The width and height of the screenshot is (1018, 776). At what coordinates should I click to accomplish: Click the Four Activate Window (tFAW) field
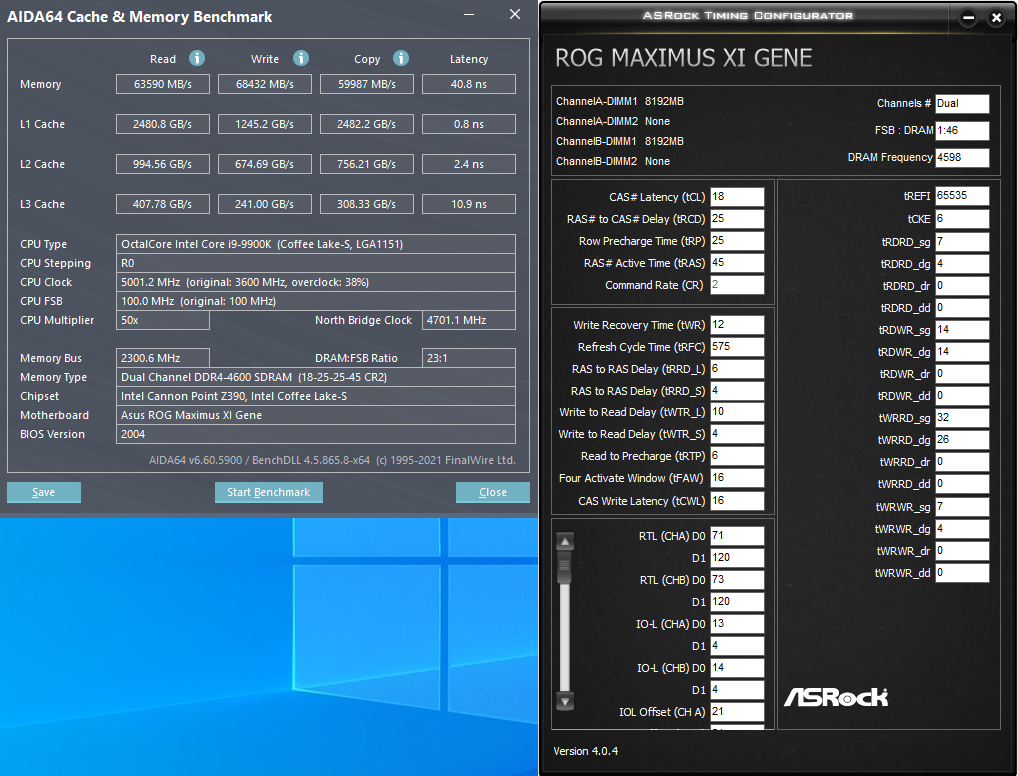[x=737, y=478]
